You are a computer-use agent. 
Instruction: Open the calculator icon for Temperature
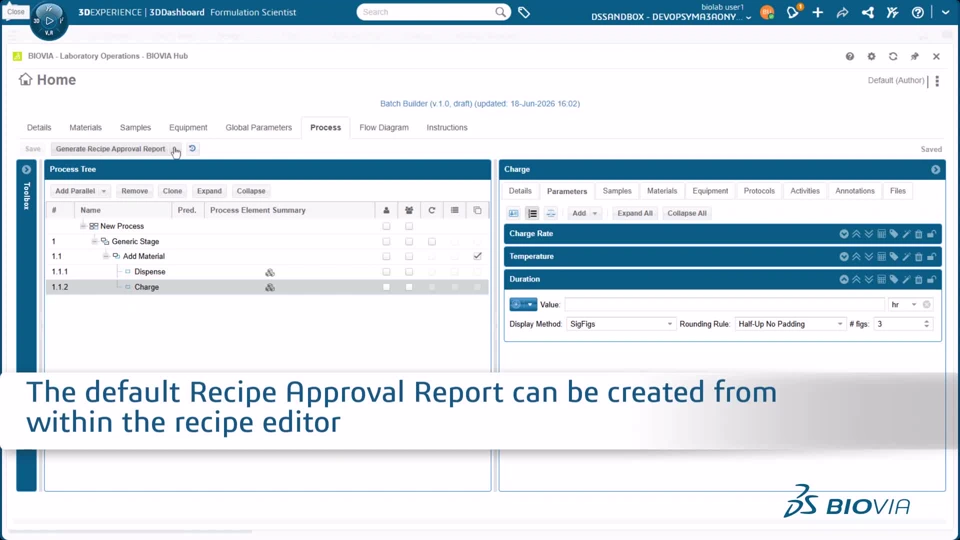tap(882, 257)
